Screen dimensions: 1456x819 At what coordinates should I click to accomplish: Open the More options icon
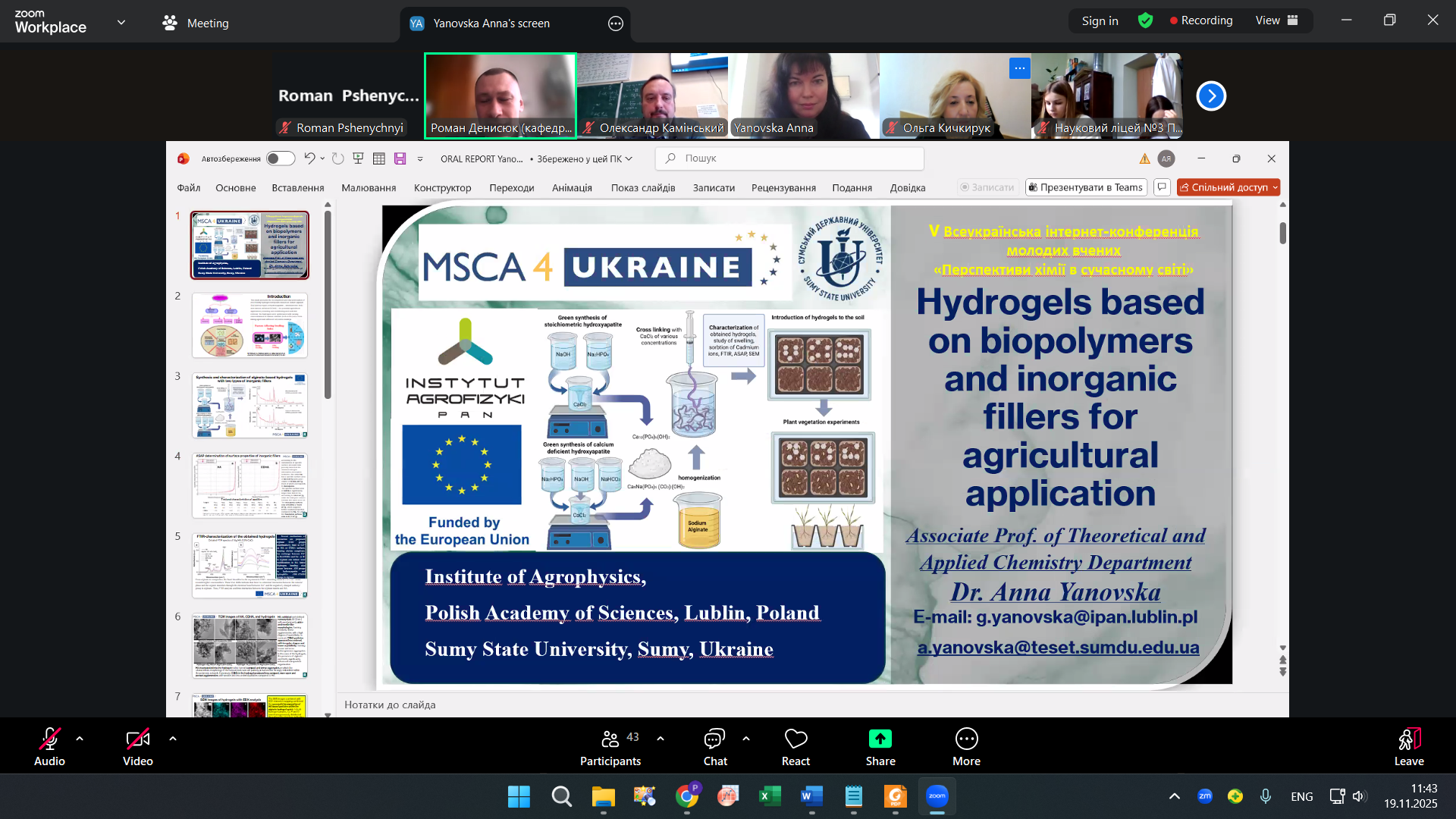[966, 739]
